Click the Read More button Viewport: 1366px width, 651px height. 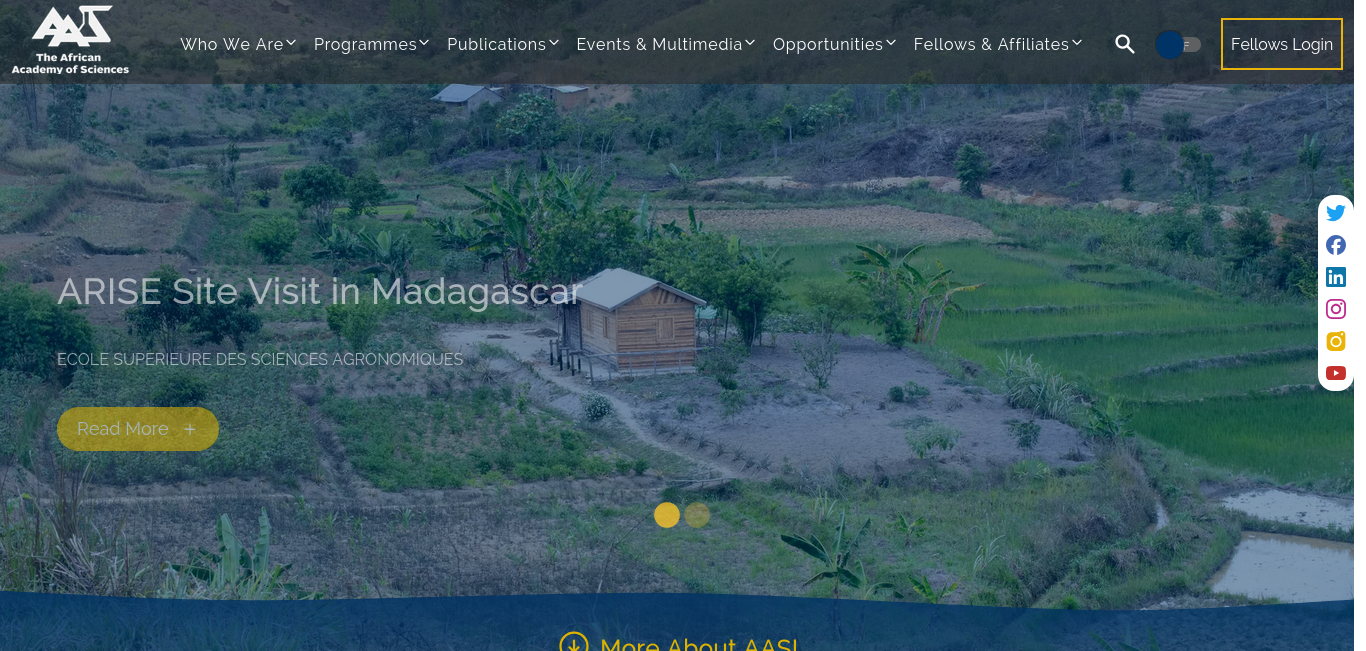click(138, 429)
